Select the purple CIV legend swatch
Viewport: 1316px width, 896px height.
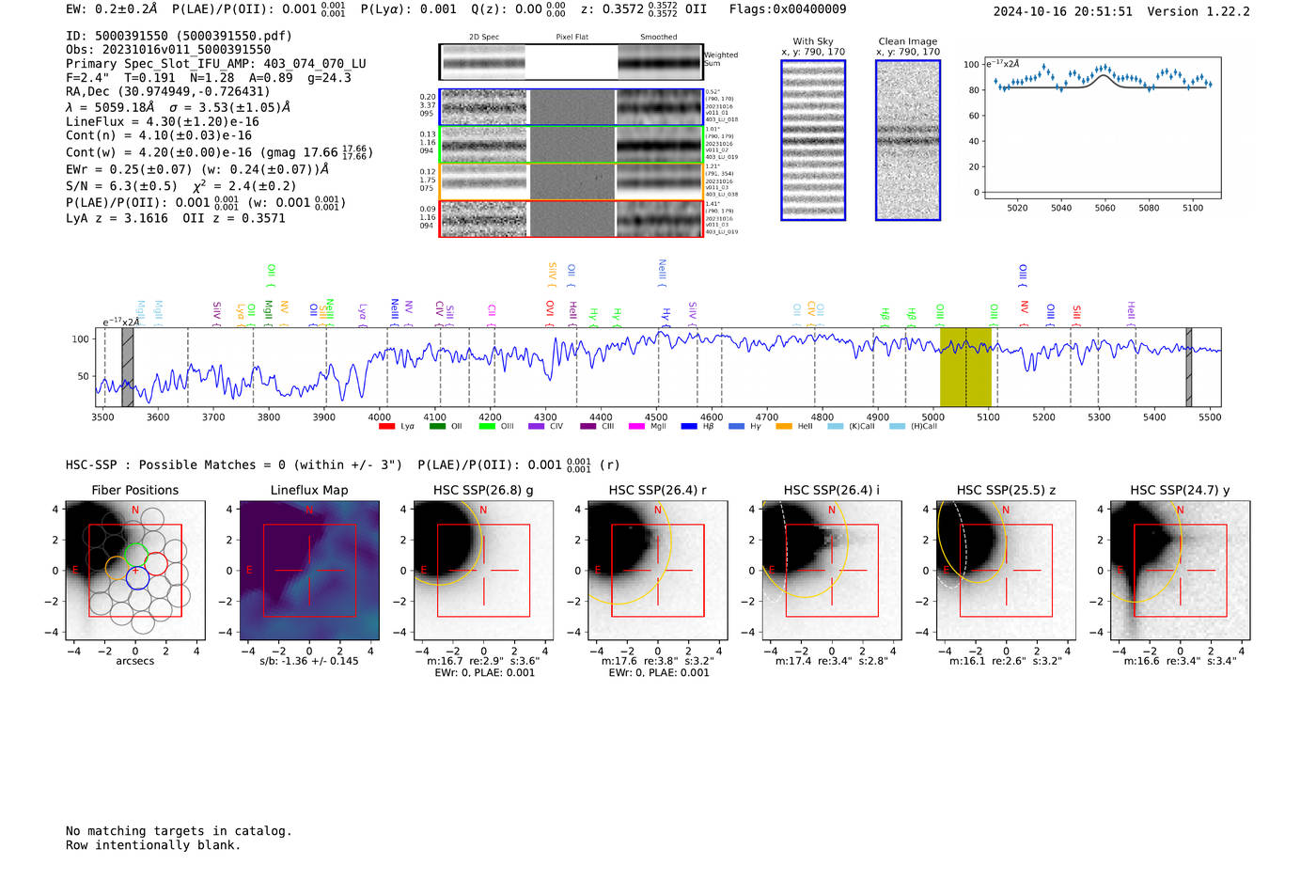(x=537, y=427)
